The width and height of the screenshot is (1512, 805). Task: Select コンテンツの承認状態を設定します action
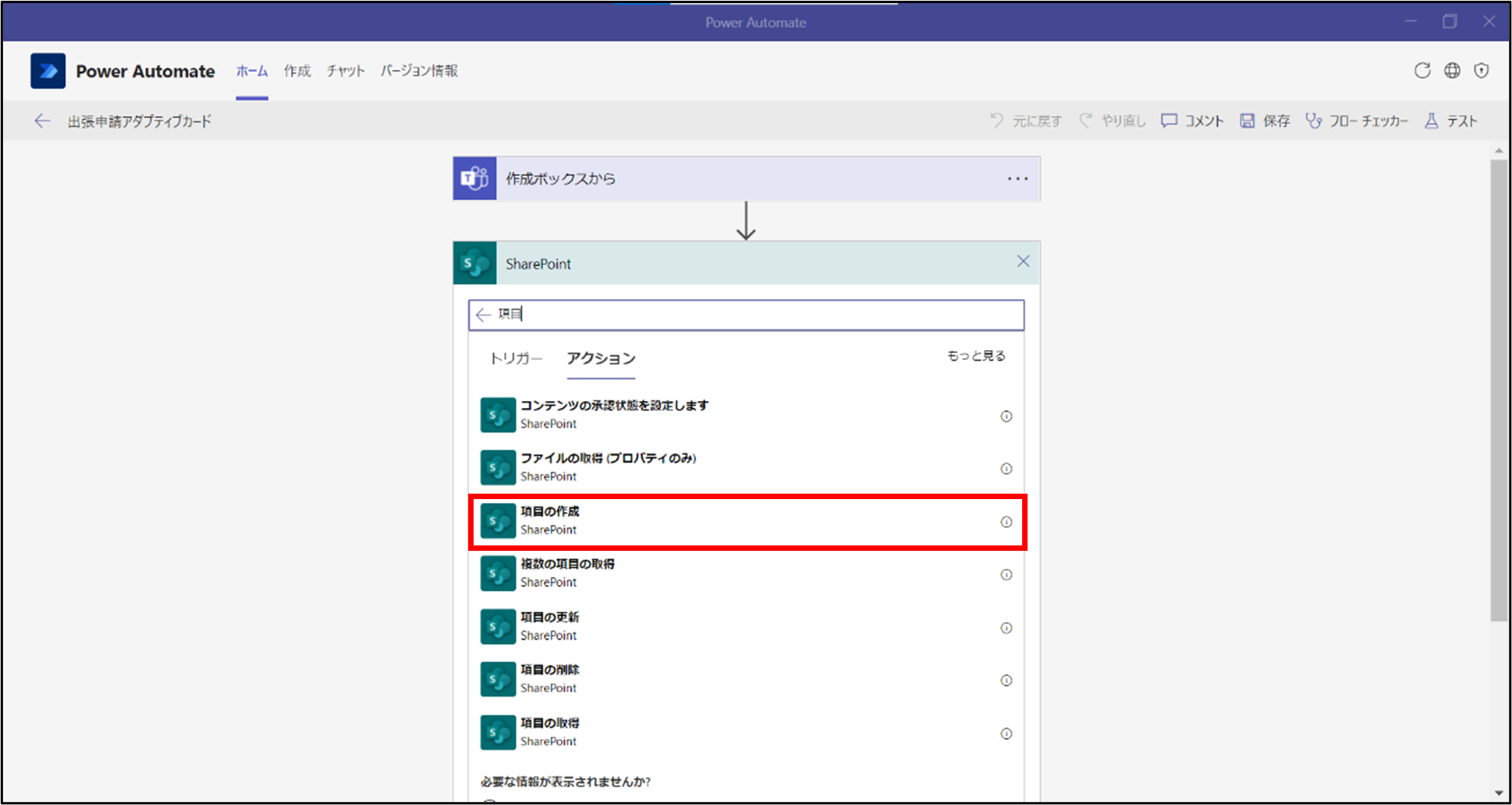746,415
